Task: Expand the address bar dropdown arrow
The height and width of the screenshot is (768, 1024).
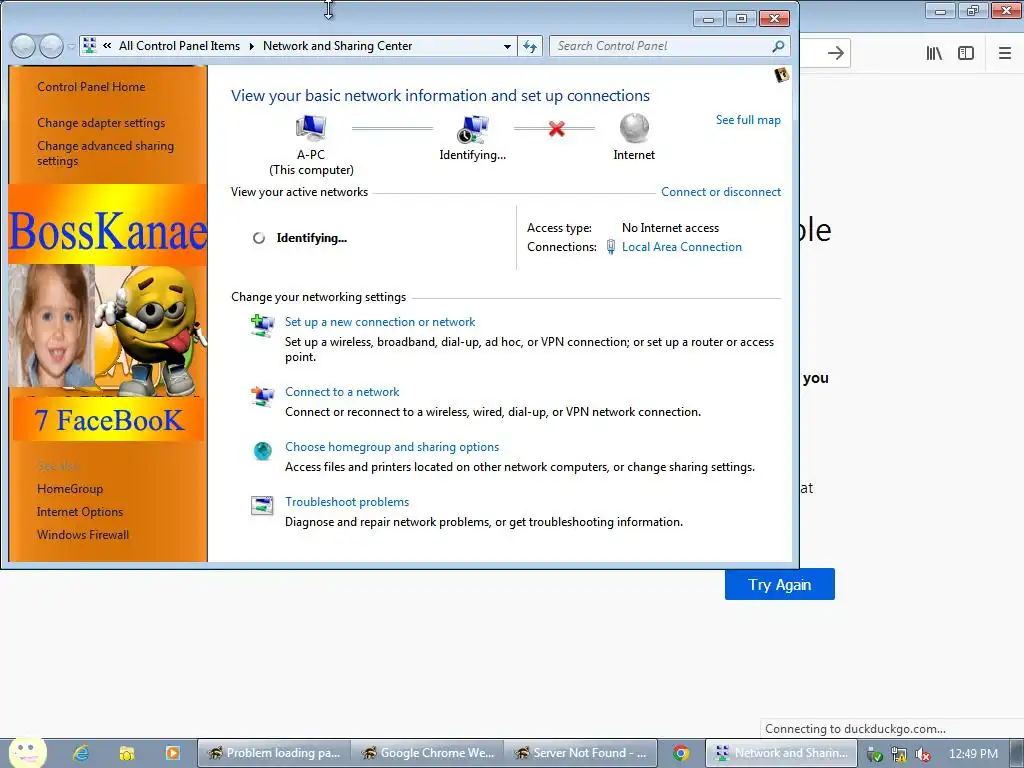Action: click(x=507, y=46)
